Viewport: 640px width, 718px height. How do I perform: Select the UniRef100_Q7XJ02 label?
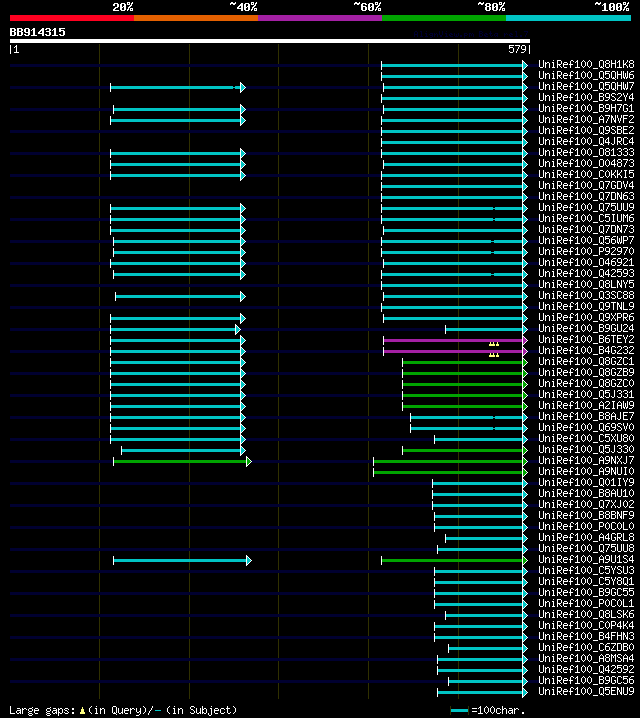(x=586, y=504)
